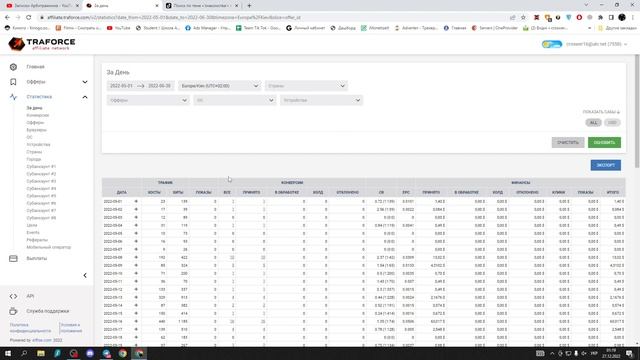
Task: Sort by the EPC column header
Action: 406,192
